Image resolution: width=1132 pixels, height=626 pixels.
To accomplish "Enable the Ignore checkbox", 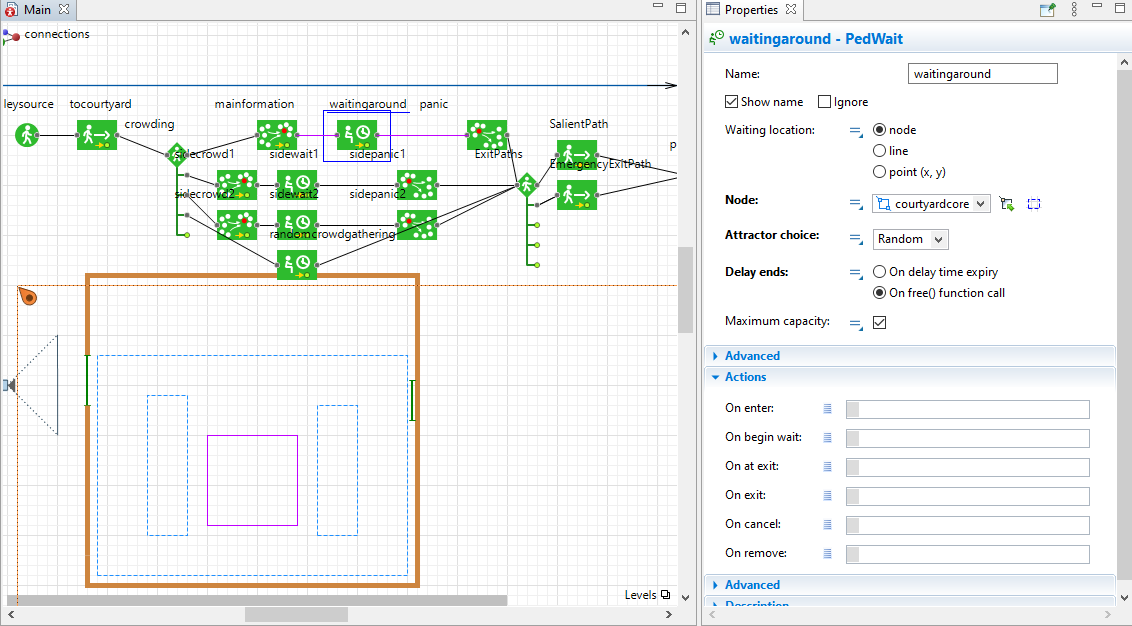I will click(x=824, y=102).
